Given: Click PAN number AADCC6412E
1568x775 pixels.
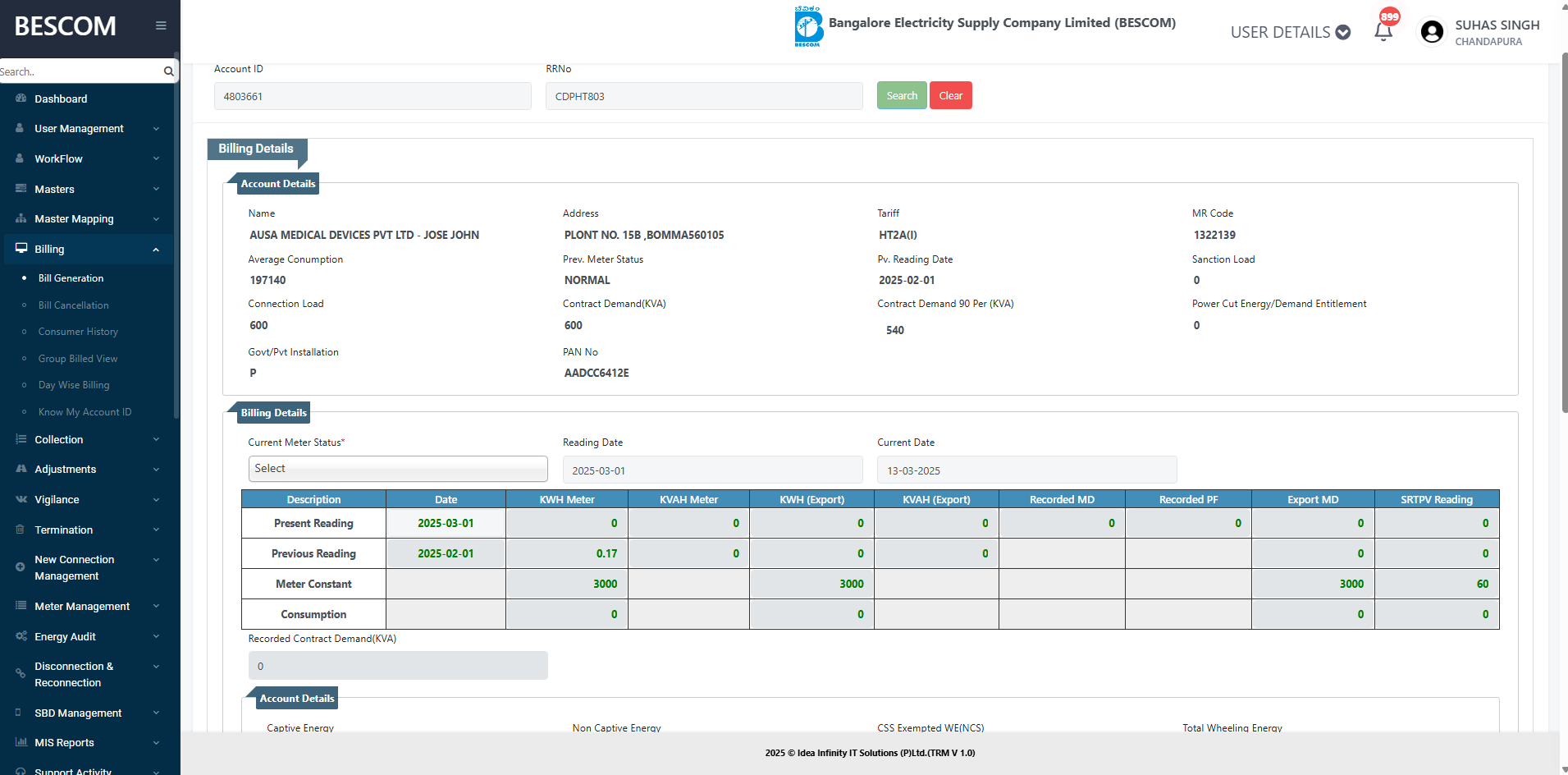Looking at the screenshot, I should pyautogui.click(x=597, y=373).
